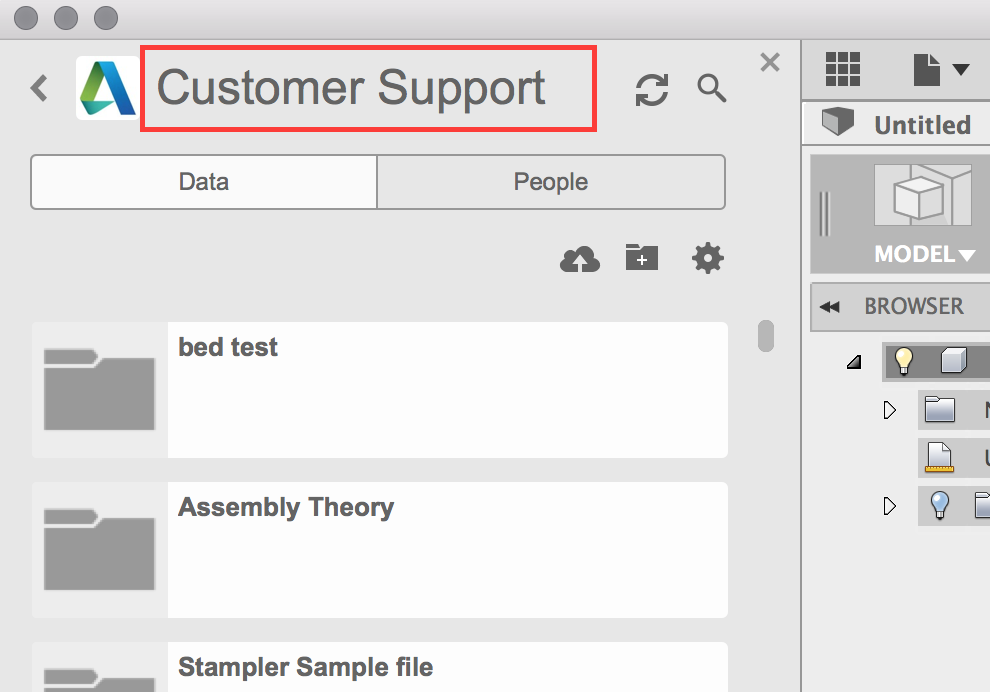Image resolution: width=990 pixels, height=692 pixels.
Task: Expand the folder node's disclosure triangle
Action: pos(890,410)
